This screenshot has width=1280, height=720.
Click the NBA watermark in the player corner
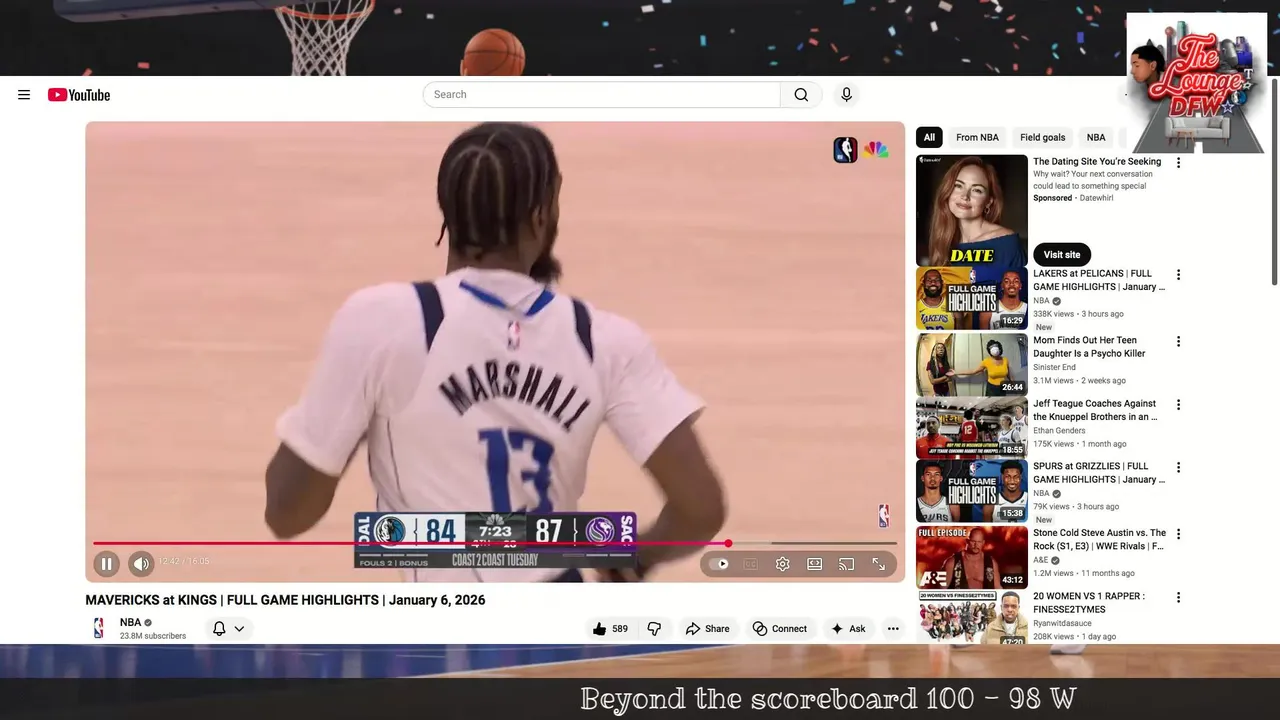click(x=884, y=516)
